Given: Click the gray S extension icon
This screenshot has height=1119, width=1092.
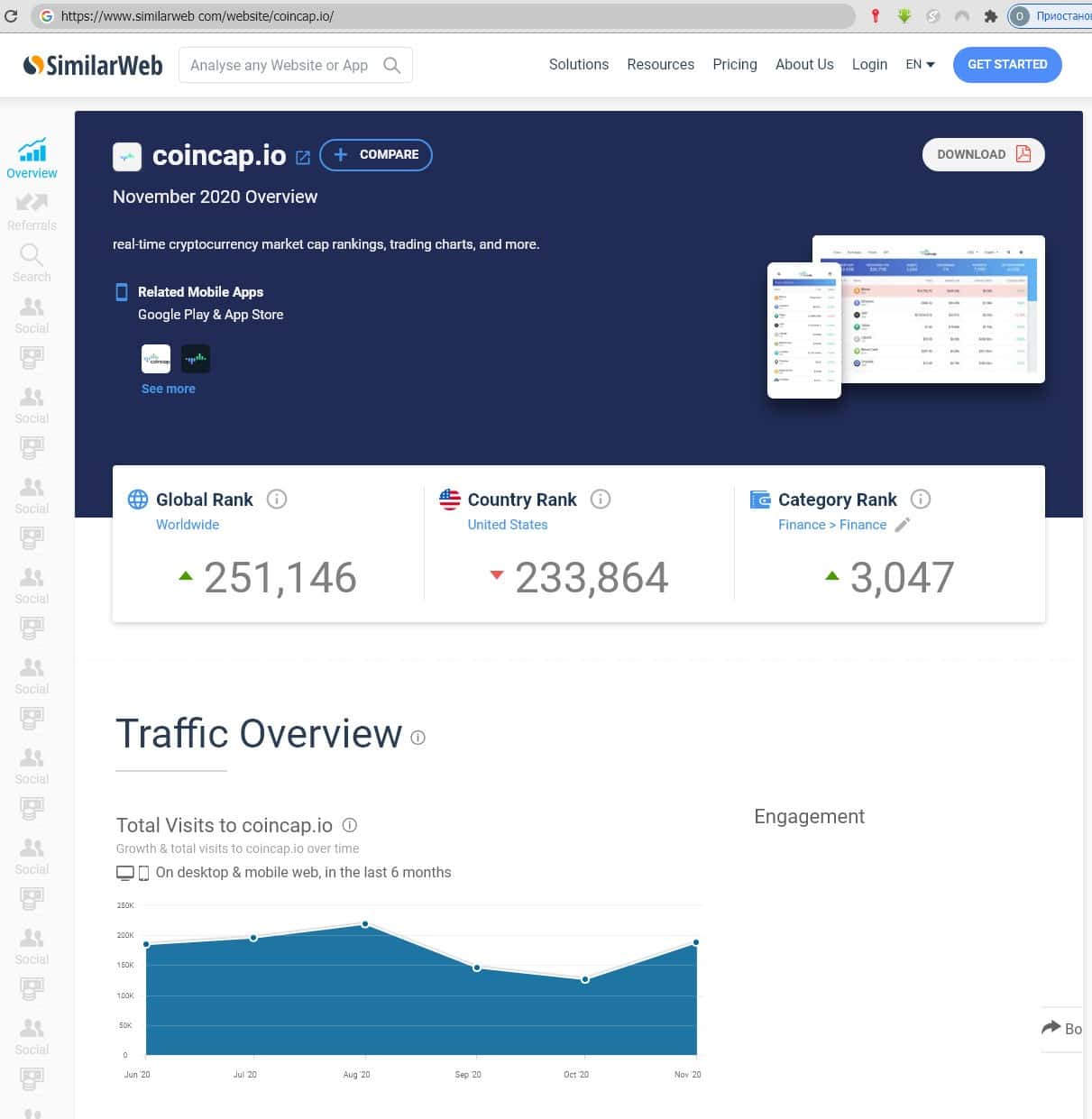Looking at the screenshot, I should pos(933,15).
